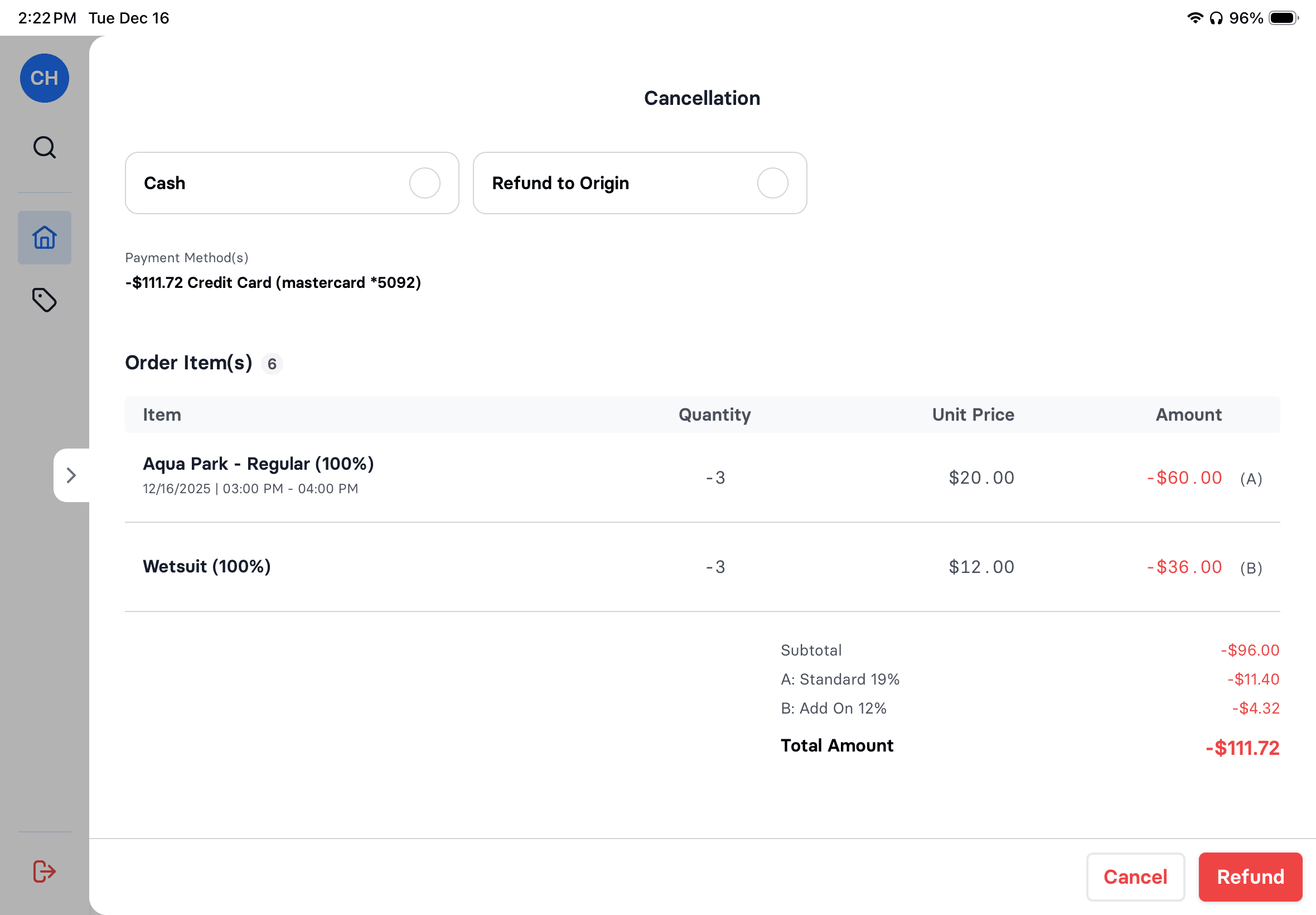1316x915 pixels.
Task: Click the headphones icon in status bar
Action: click(x=1216, y=18)
